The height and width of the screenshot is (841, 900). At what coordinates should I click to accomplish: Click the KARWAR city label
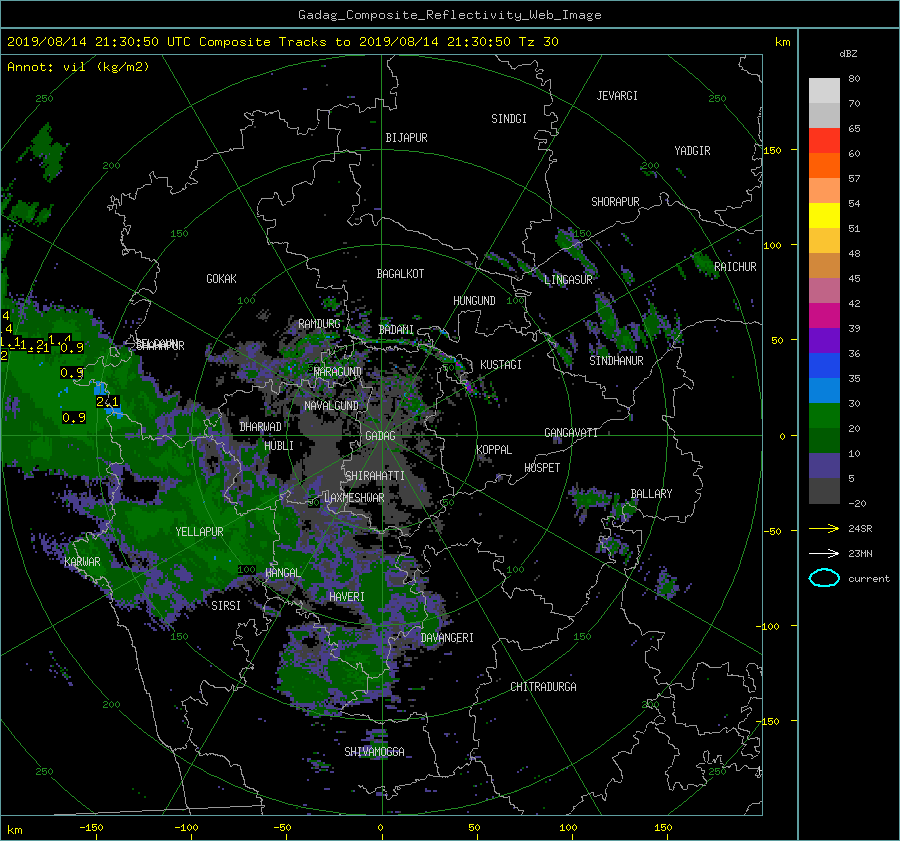(82, 562)
